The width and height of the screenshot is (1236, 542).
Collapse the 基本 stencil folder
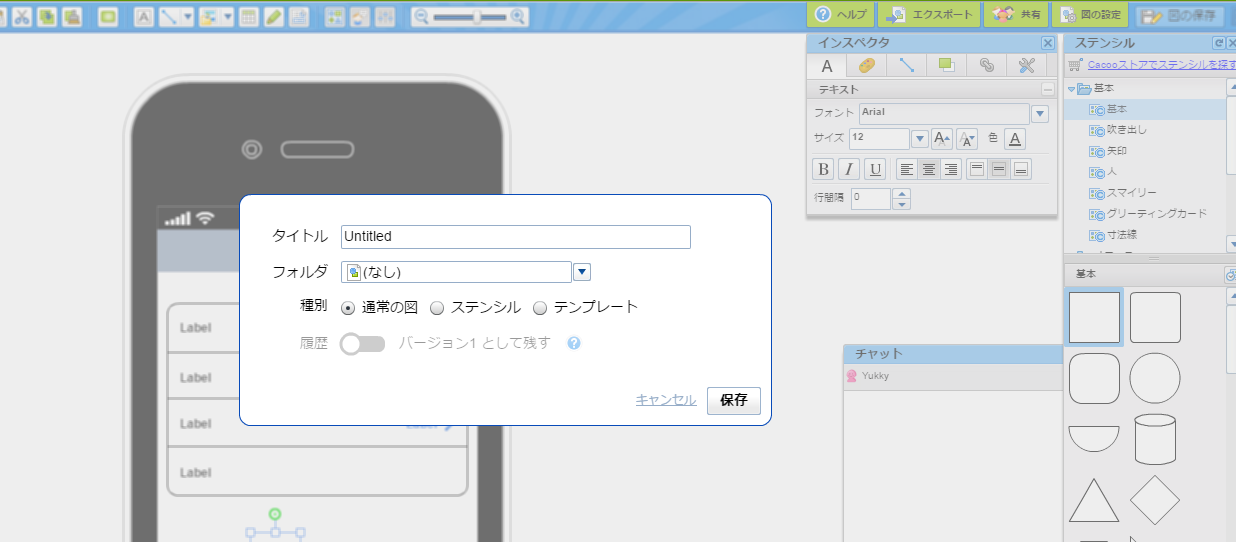pos(1071,89)
